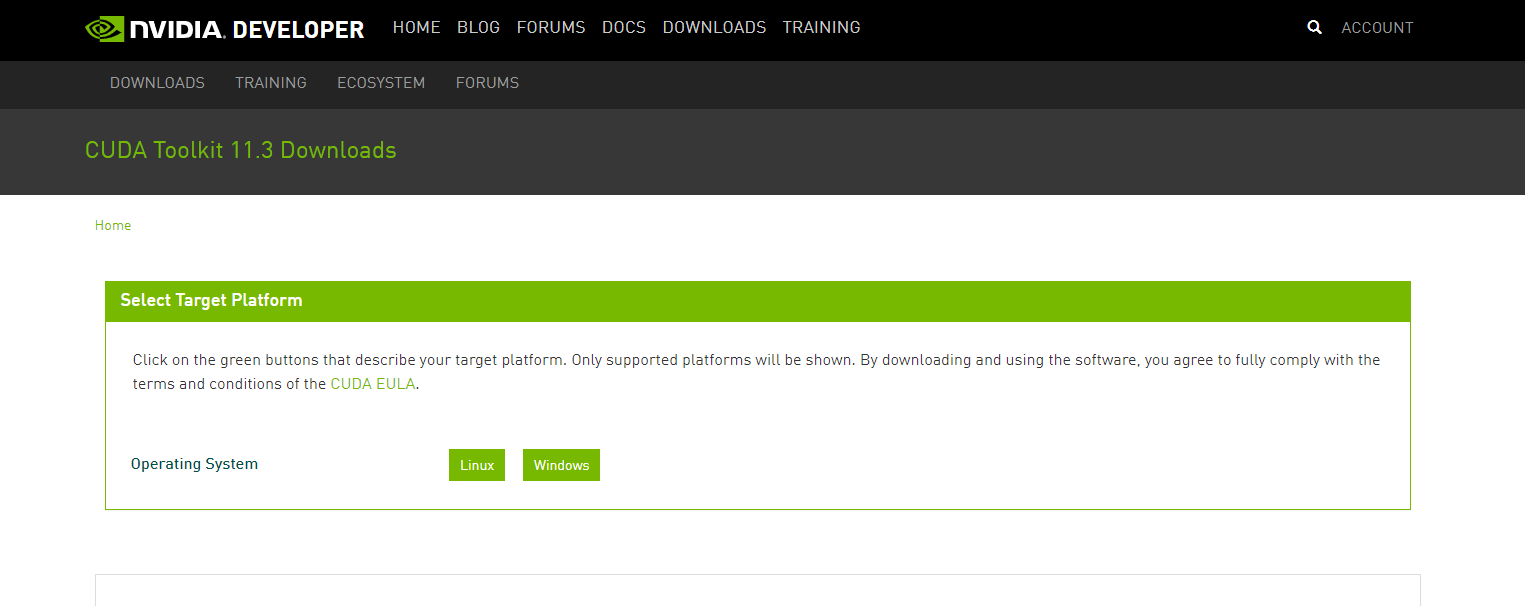
Task: Open DOWNLOADS in the top black bar
Action: point(714,28)
